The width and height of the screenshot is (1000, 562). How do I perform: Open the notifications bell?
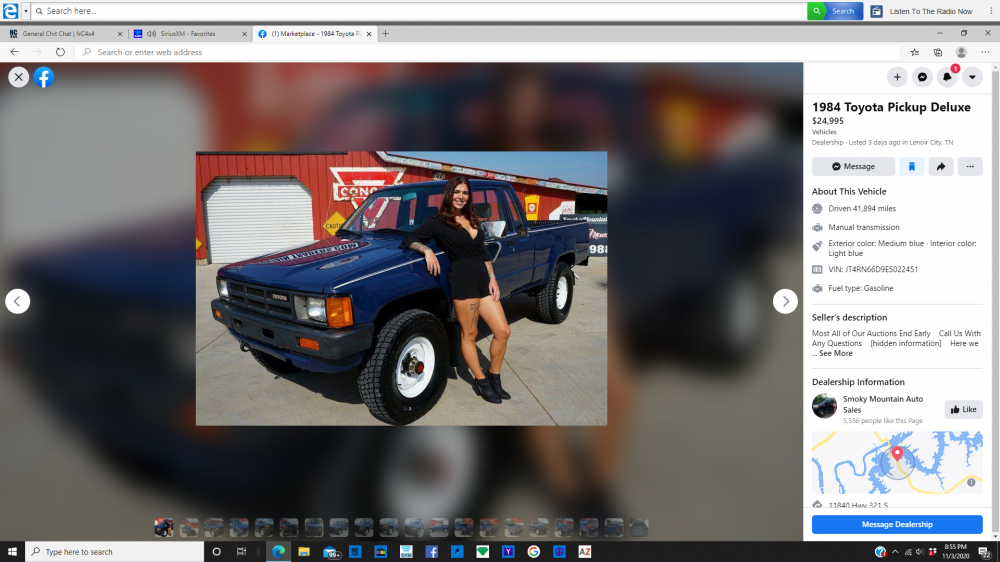tap(947, 77)
